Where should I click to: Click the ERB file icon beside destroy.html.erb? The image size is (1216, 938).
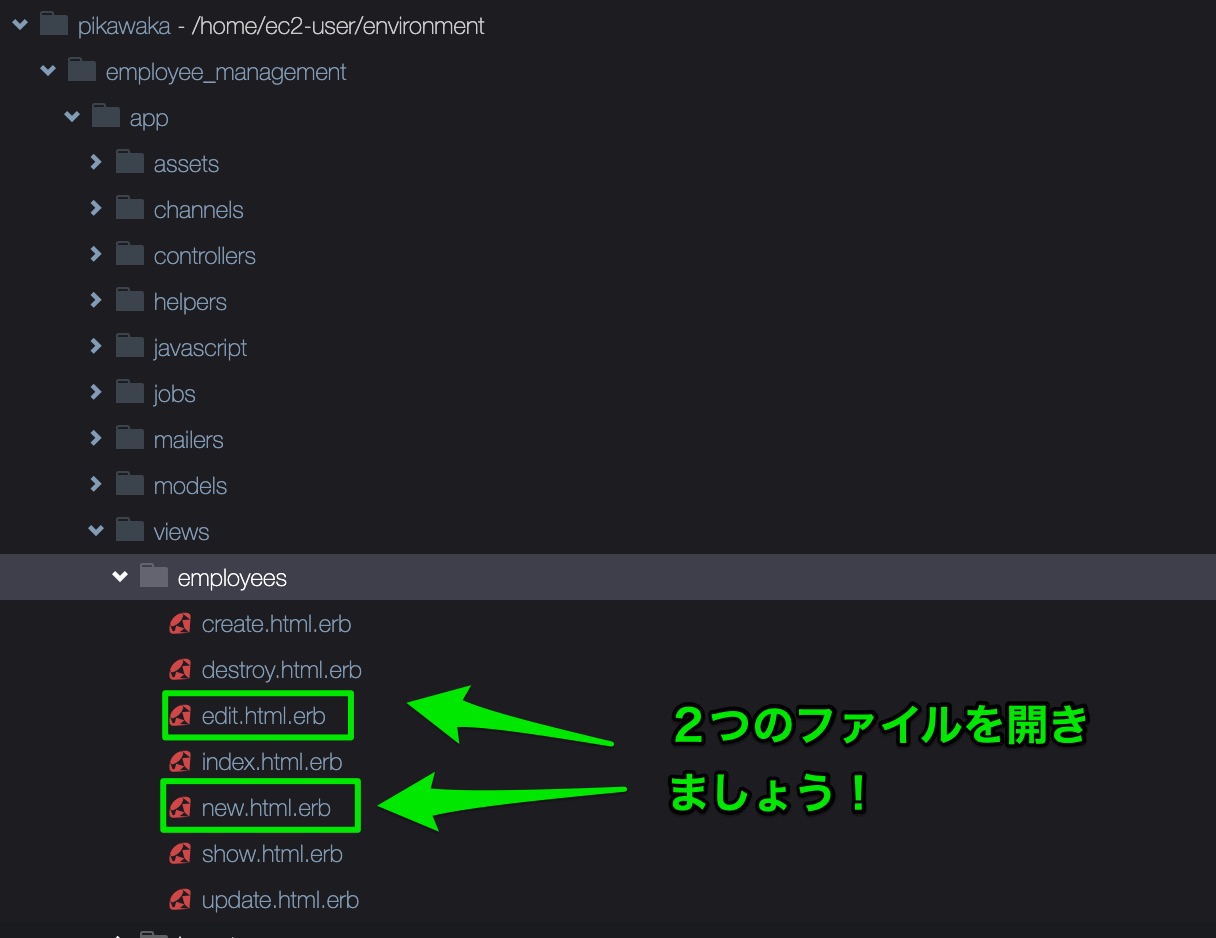point(180,670)
